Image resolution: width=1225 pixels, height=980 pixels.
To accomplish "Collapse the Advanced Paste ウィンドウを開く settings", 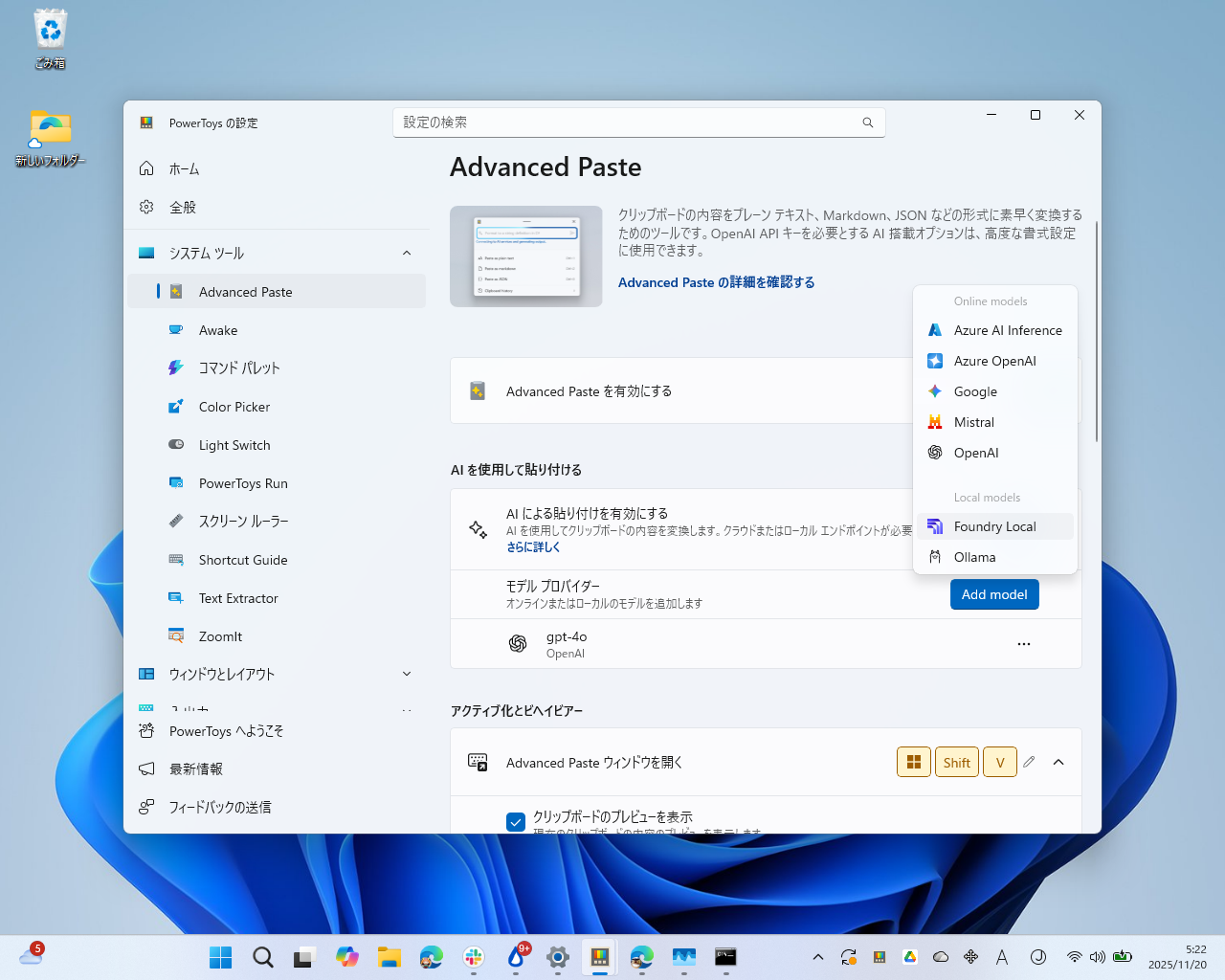I will pos(1058,762).
